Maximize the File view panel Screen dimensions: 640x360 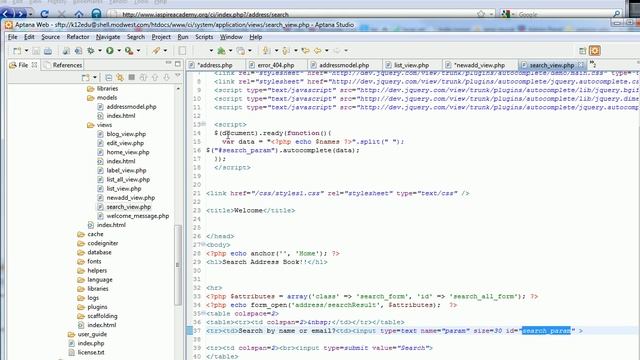click(x=178, y=64)
